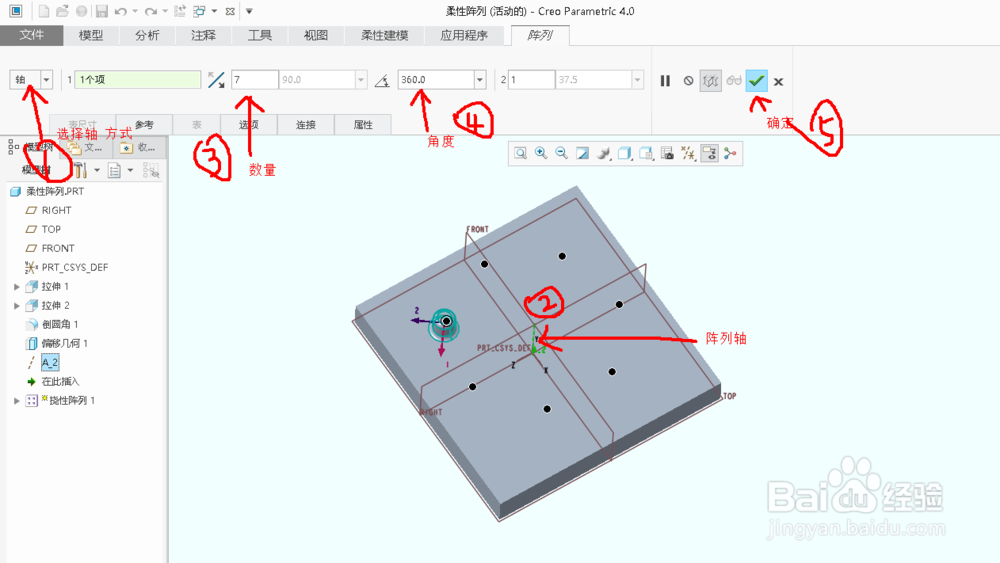The image size is (1000, 563).
Task: Open the 选项 panel tab
Action: coord(249,124)
